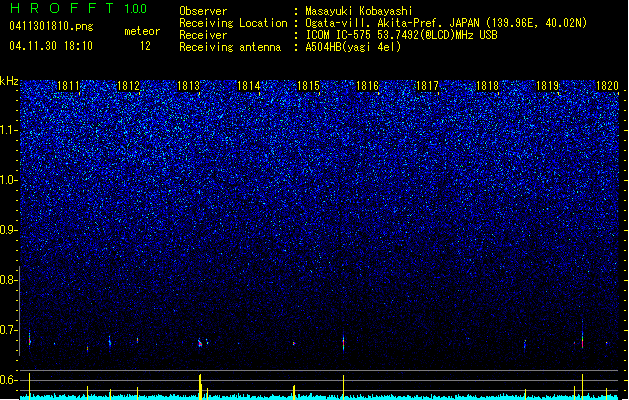The height and width of the screenshot is (400, 629).
Task: Click the 'Receiving Location' field label
Action: pyautogui.click(x=233, y=23)
